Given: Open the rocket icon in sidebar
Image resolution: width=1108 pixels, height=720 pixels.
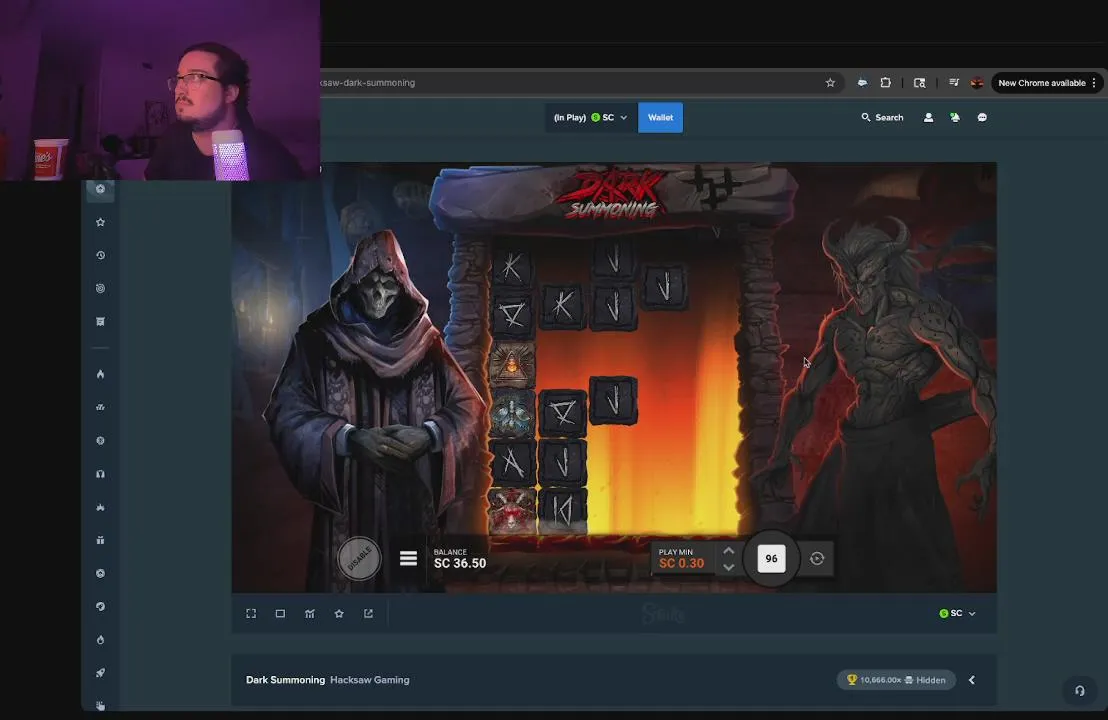Looking at the screenshot, I should point(100,673).
